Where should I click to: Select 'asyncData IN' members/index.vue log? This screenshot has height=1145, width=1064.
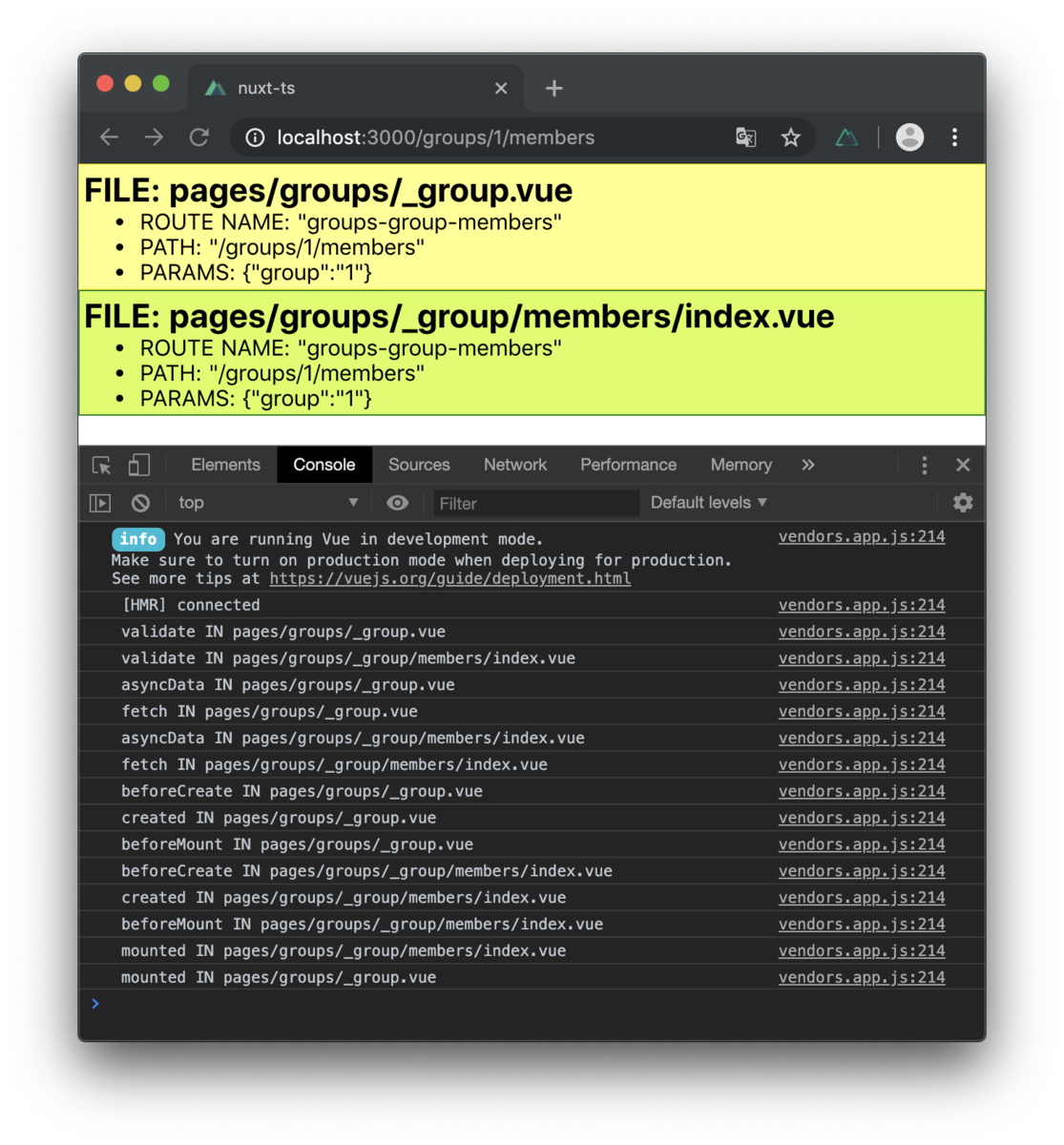tap(532, 738)
